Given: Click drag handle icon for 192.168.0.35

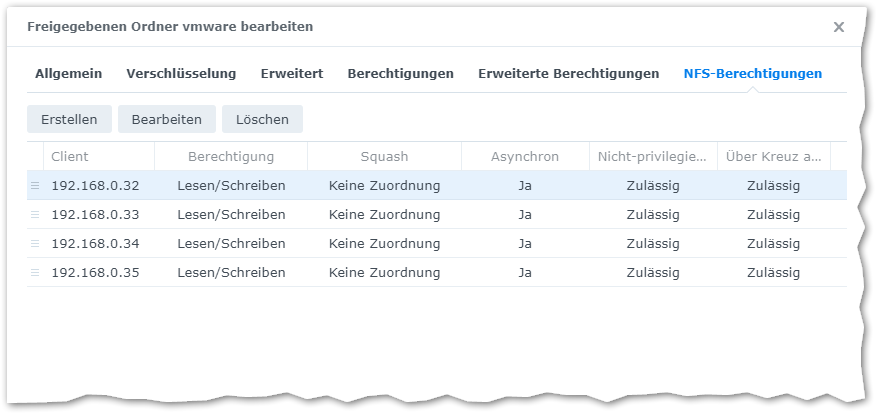Looking at the screenshot, I should click(35, 272).
